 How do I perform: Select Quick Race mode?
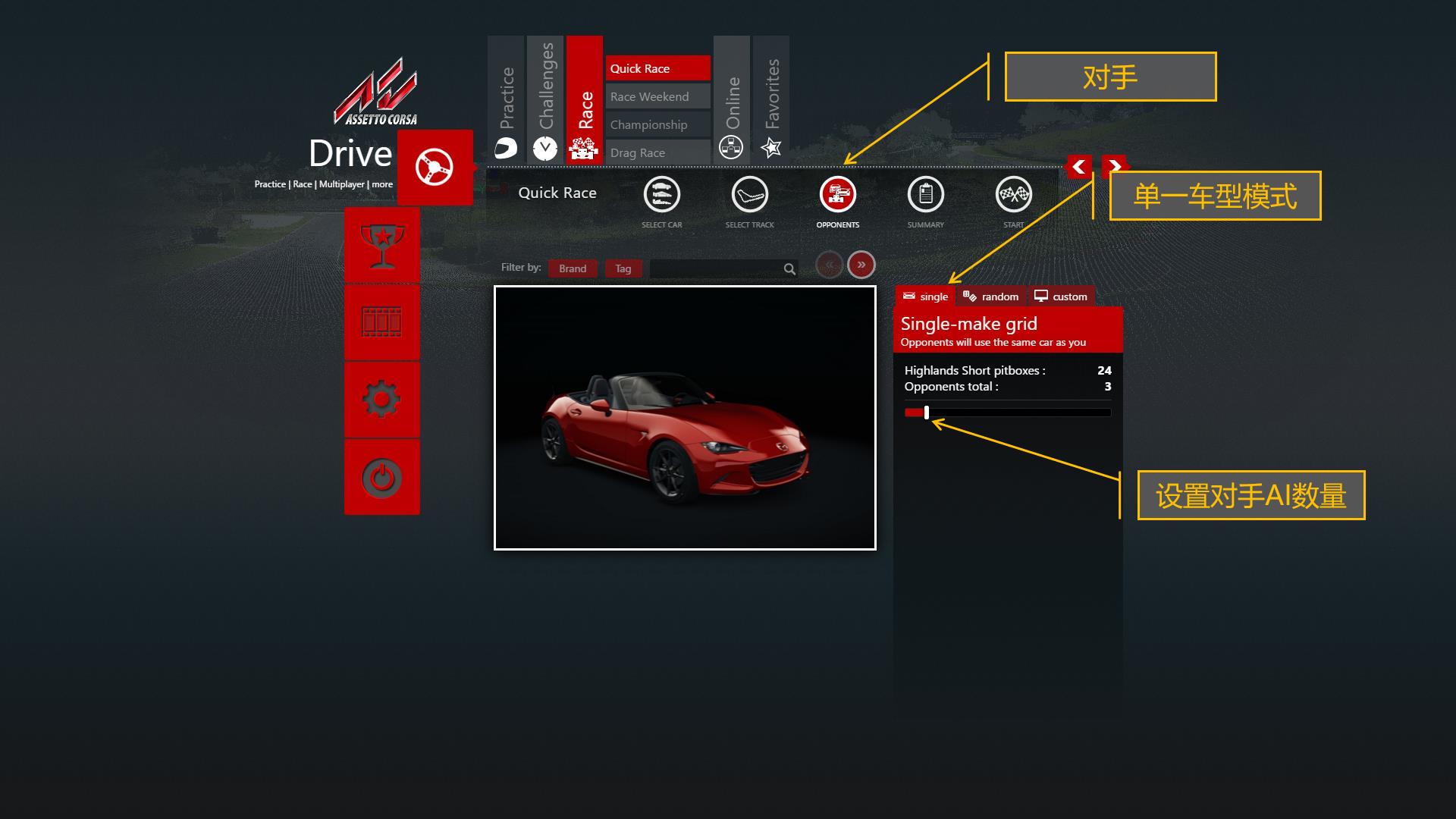click(658, 68)
